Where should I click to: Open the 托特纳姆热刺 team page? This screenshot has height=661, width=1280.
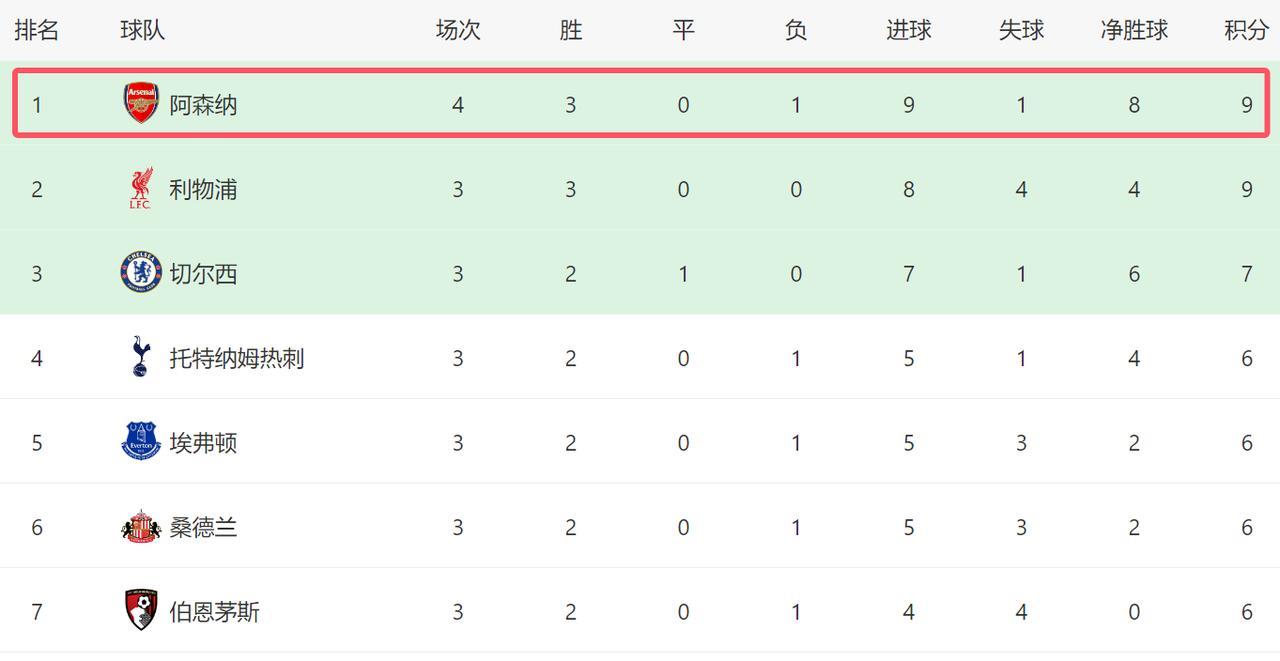pyautogui.click(x=236, y=358)
